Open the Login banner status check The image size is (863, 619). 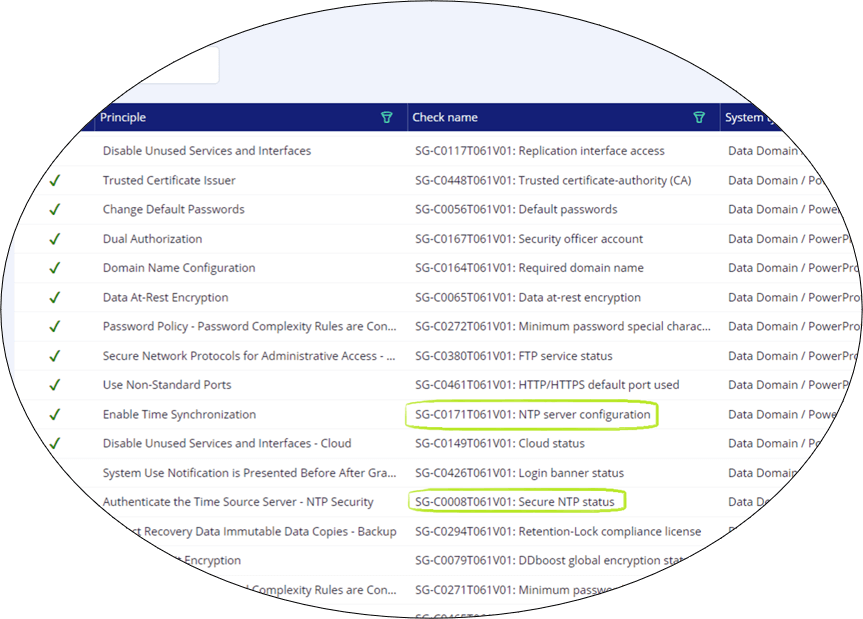(521, 472)
